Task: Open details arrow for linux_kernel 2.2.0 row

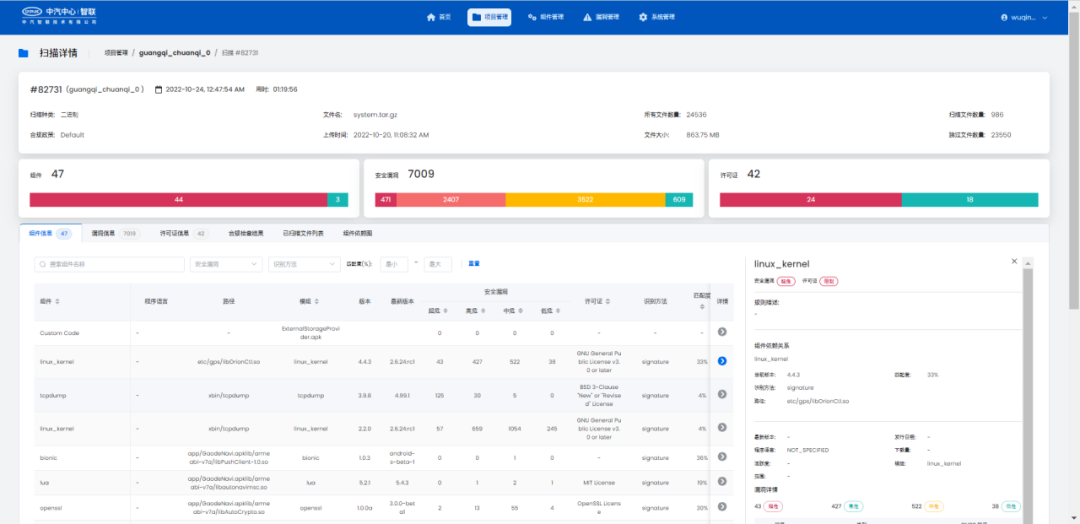Action: [722, 428]
